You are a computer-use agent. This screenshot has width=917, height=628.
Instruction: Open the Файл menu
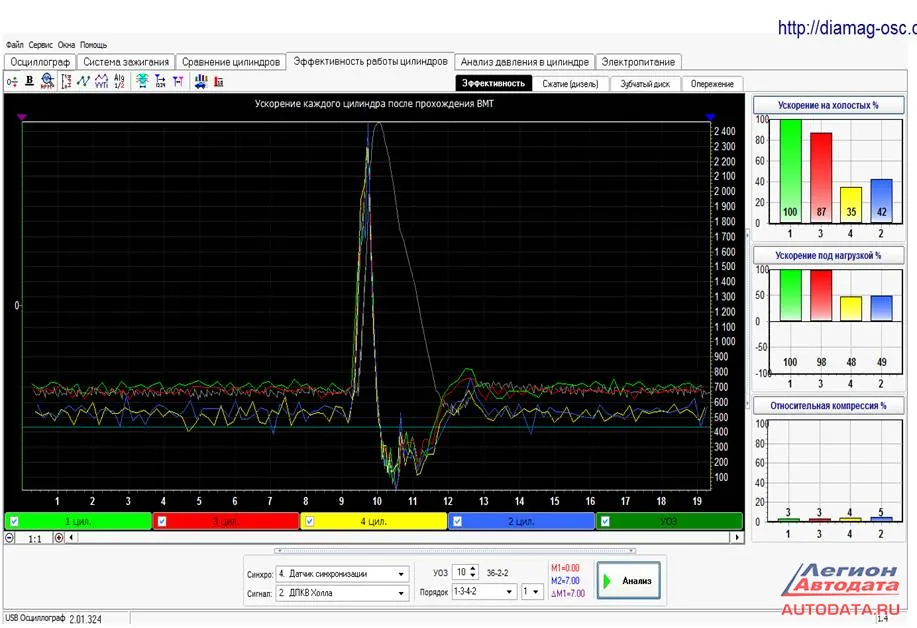pyautogui.click(x=15, y=45)
